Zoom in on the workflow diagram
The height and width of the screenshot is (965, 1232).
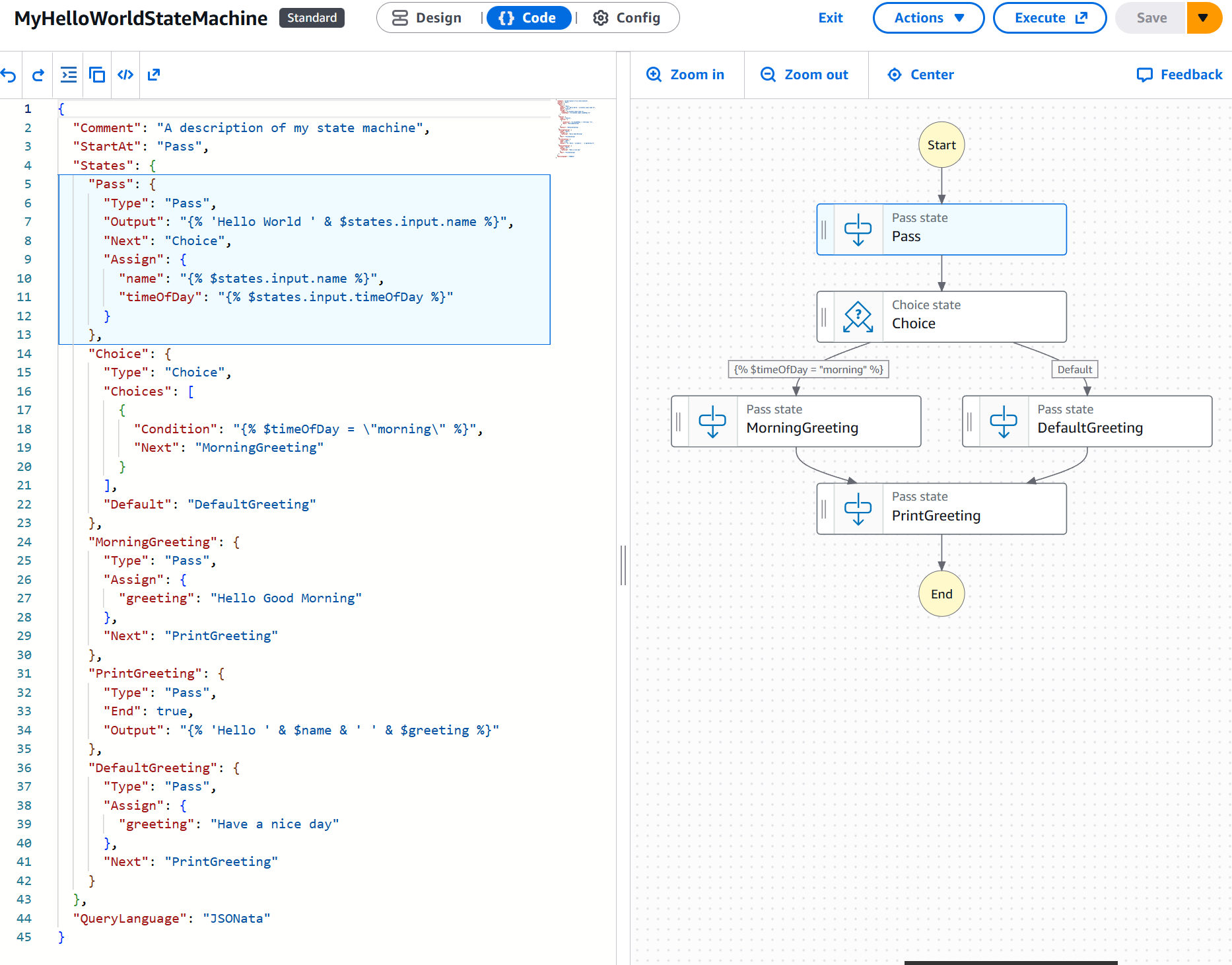point(687,74)
